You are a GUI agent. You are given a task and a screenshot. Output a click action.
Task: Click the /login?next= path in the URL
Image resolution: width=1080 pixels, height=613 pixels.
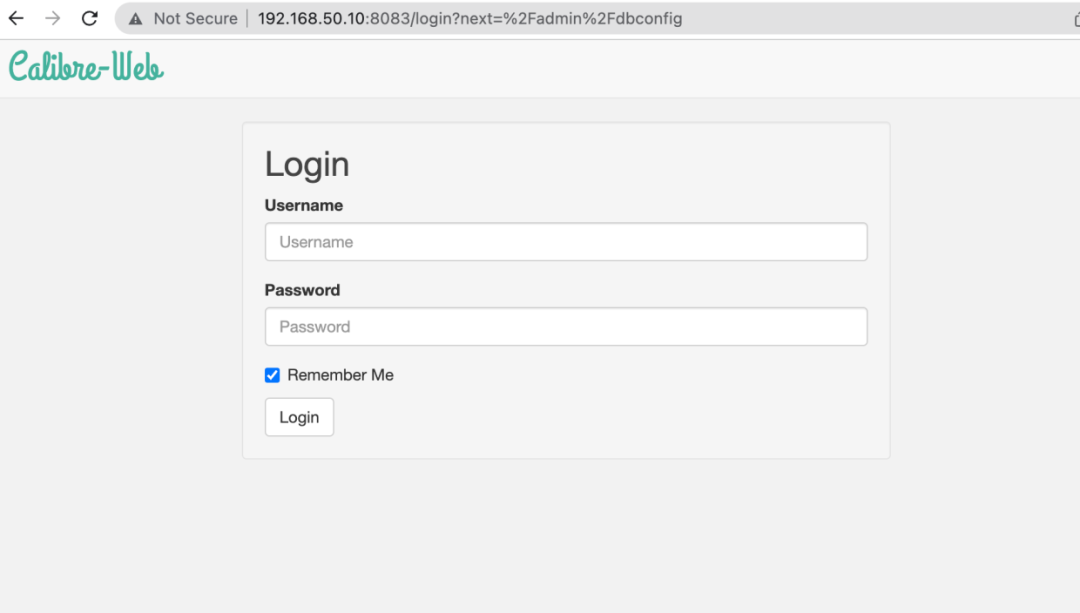457,19
